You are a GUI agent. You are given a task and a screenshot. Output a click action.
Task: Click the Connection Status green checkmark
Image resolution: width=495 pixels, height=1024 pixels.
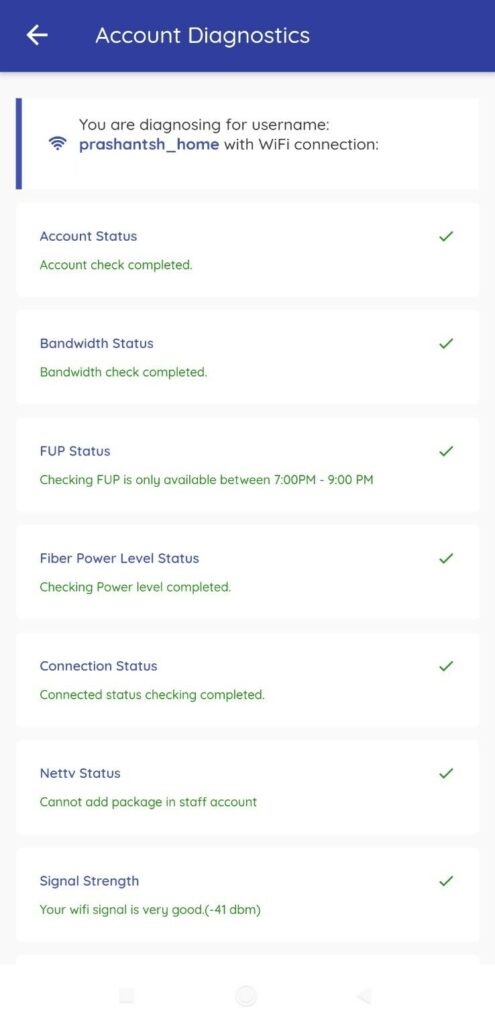[446, 666]
